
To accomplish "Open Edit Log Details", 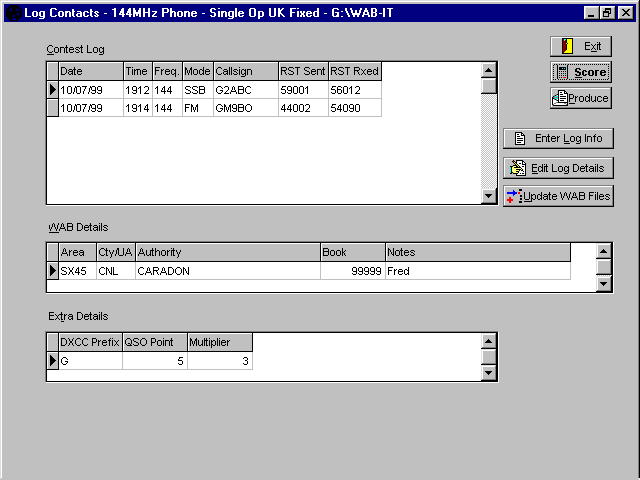I will [x=558, y=168].
